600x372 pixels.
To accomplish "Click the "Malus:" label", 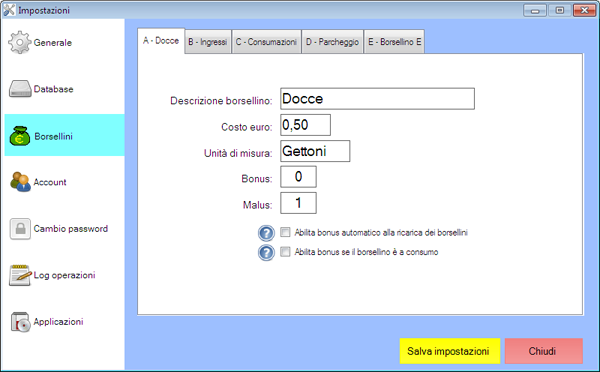I will tap(258, 205).
